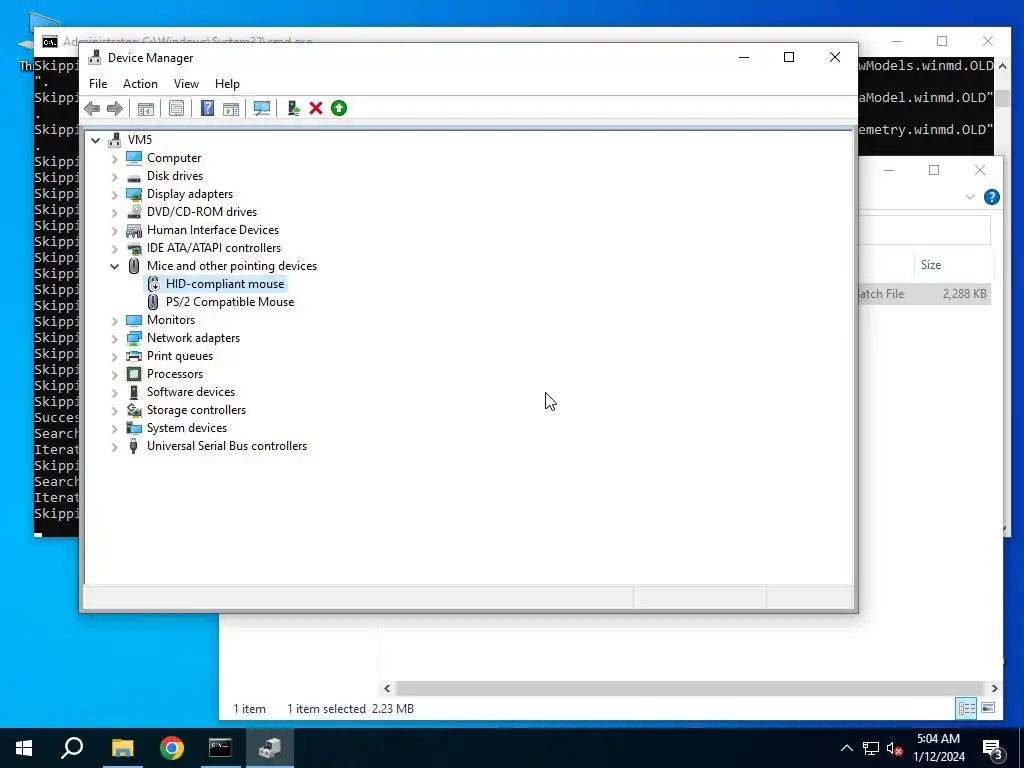Click the Back arrow in Device Manager toolbar
This screenshot has width=1024, height=768.
[92, 108]
